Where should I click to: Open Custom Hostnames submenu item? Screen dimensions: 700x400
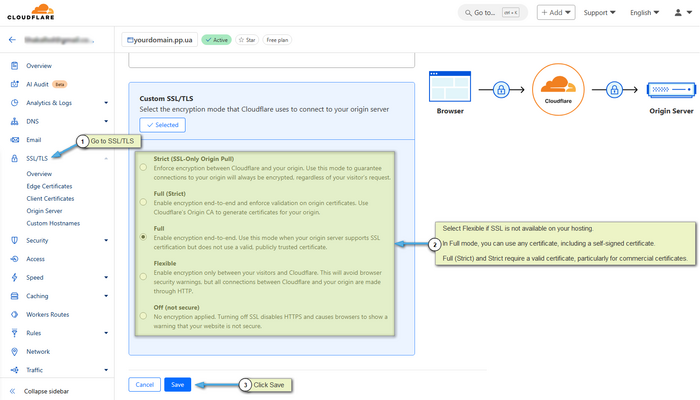click(53, 223)
